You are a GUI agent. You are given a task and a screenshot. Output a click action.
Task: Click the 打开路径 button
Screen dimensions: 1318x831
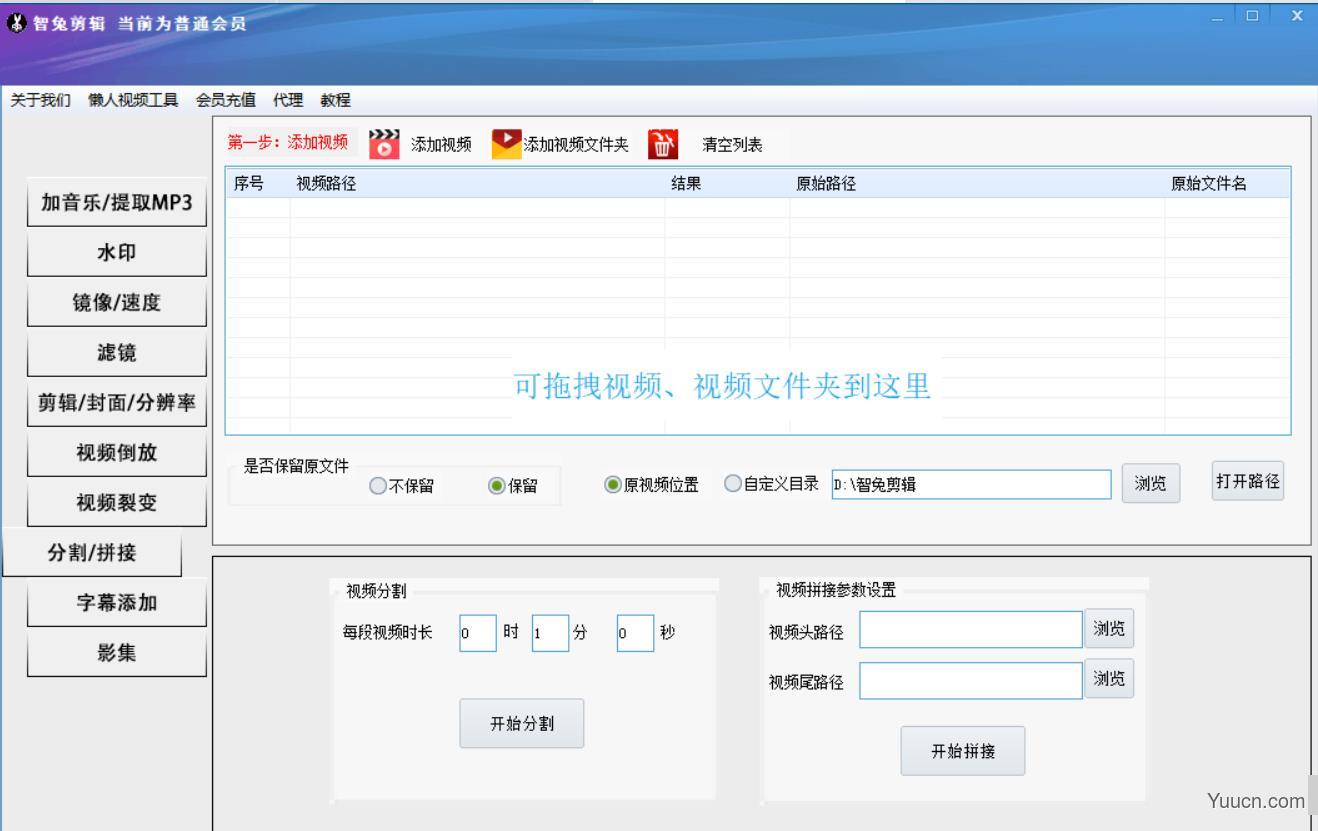pyautogui.click(x=1247, y=481)
